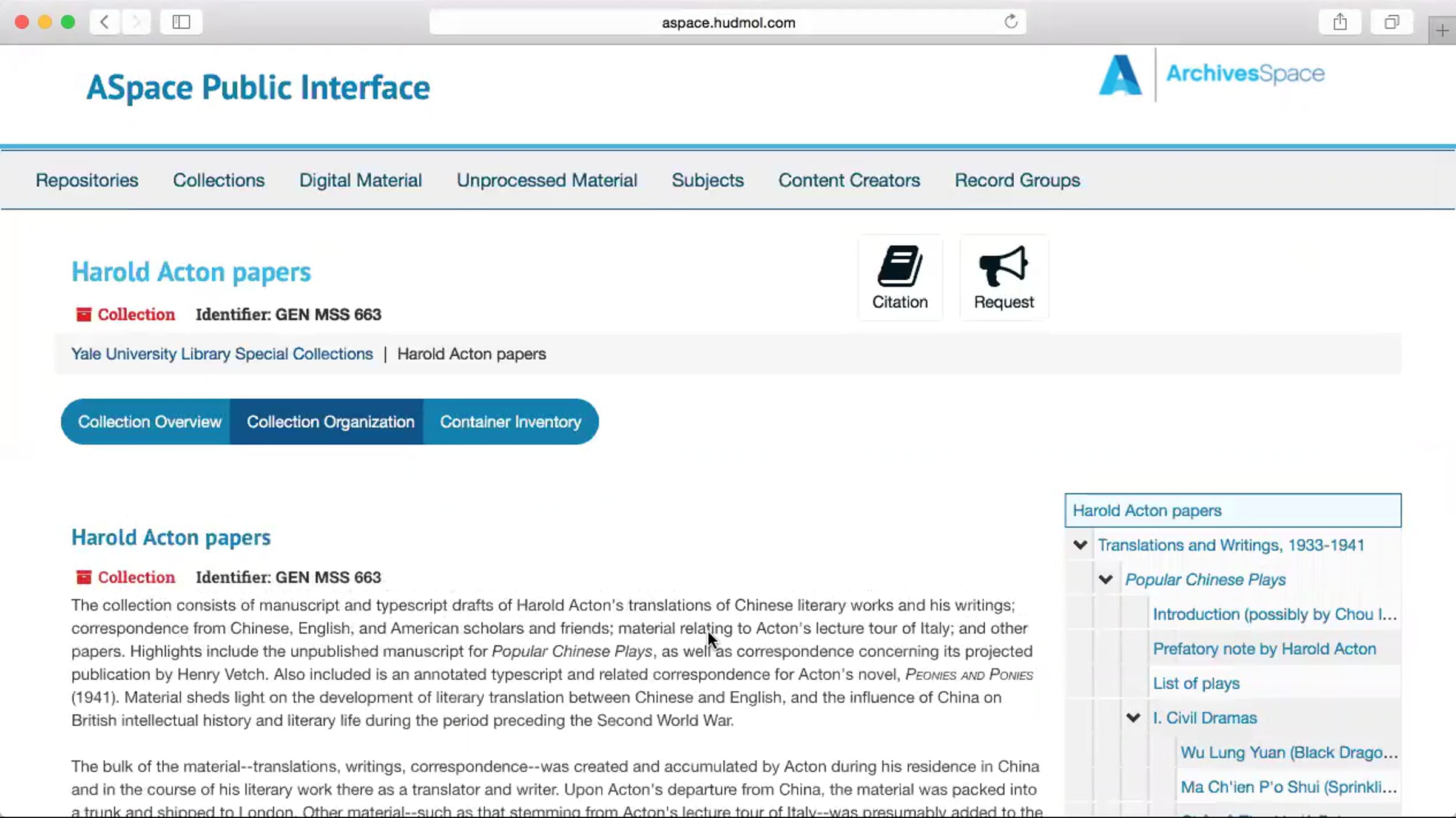Switch to the Collection Overview tab

[x=146, y=422]
